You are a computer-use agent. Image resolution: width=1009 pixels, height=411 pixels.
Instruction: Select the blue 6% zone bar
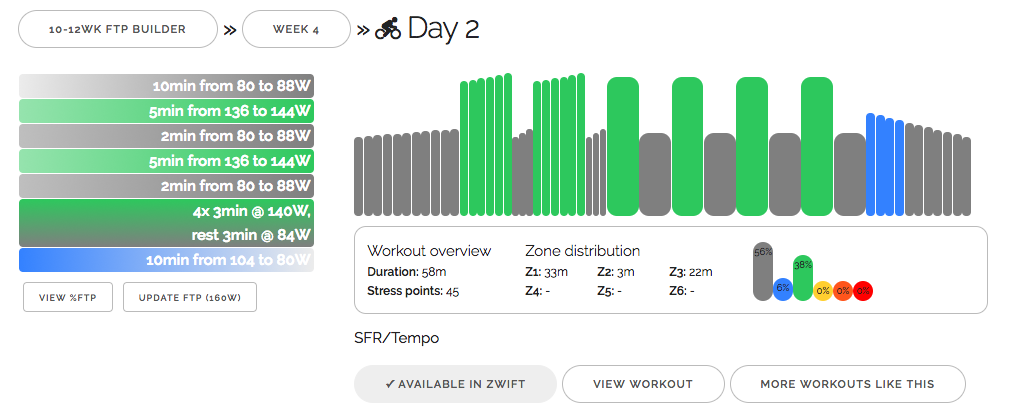pyautogui.click(x=783, y=288)
